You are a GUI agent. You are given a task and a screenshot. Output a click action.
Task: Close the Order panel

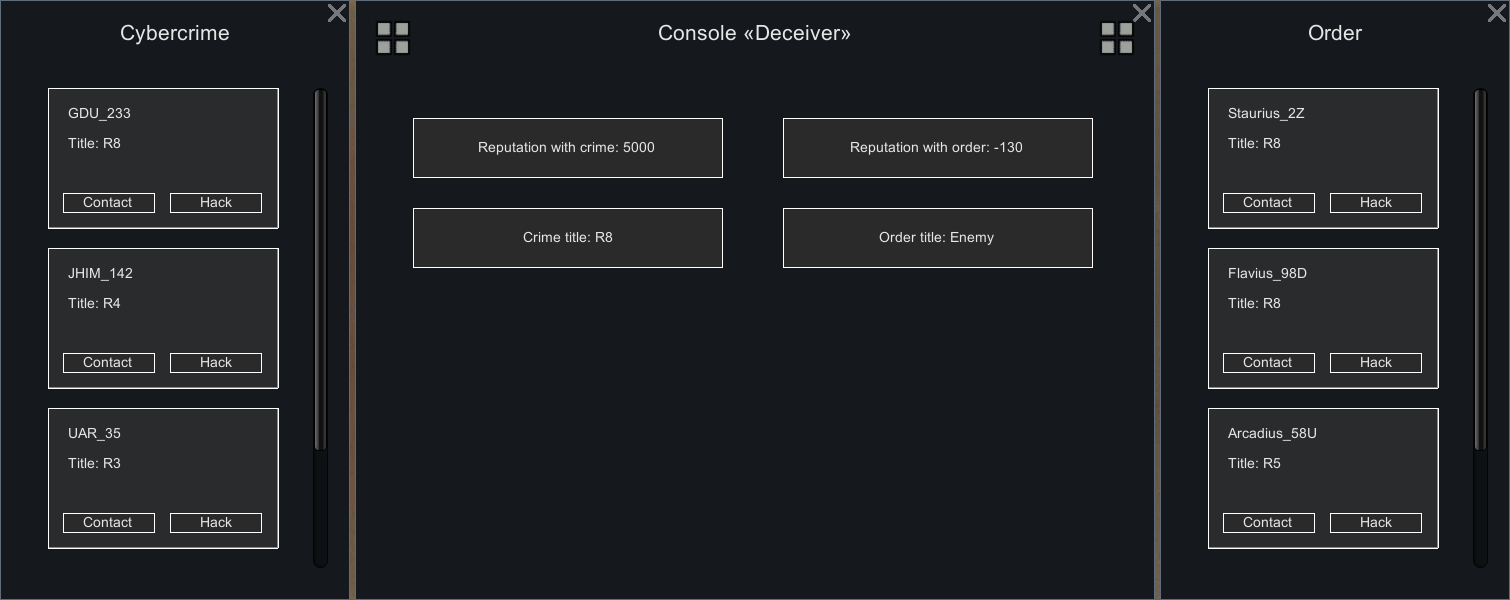(1497, 13)
